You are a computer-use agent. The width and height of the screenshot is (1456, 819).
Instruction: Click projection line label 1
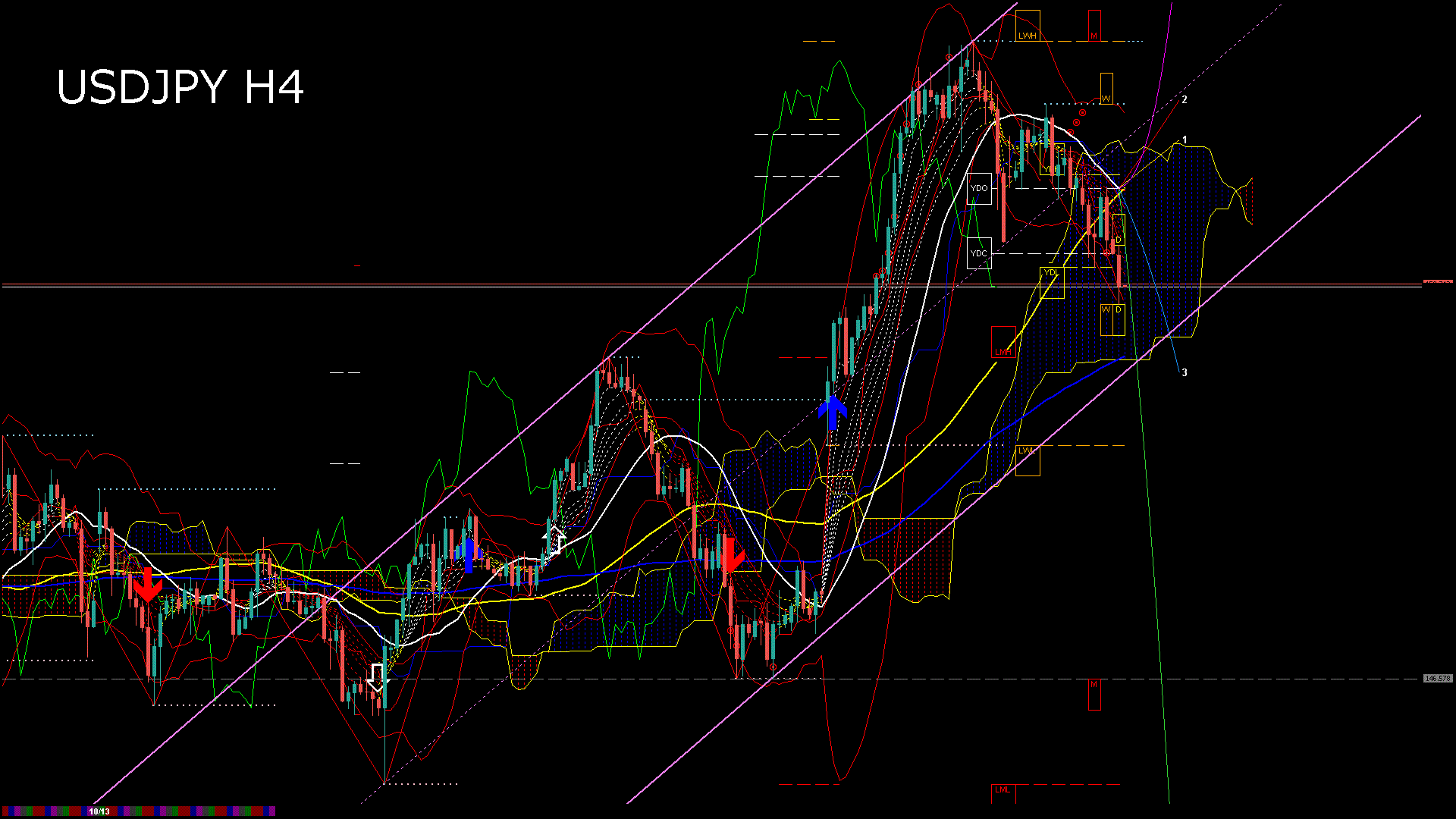click(1185, 140)
